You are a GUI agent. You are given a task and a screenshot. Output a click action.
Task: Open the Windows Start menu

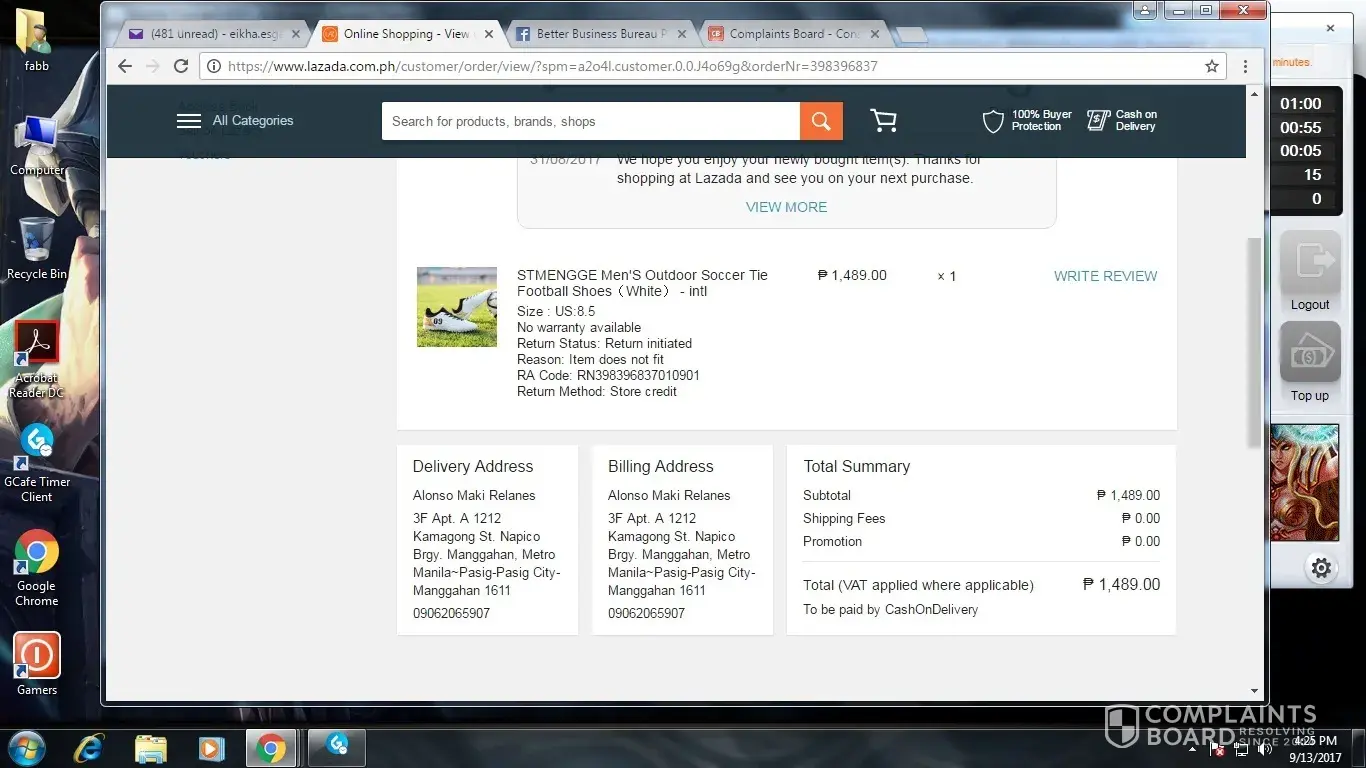click(x=27, y=748)
